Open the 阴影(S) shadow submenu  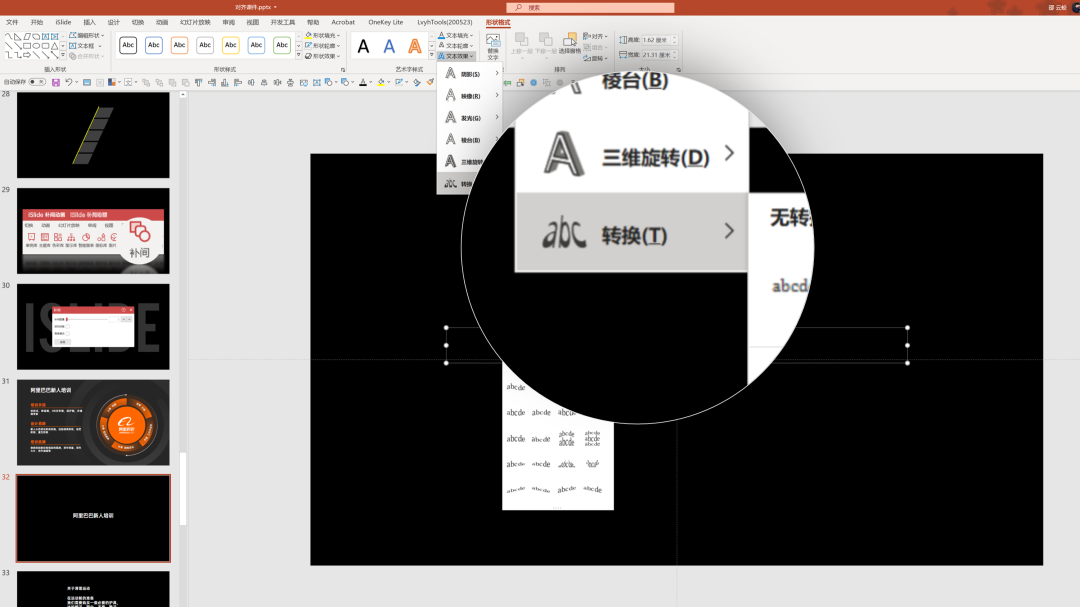coord(470,74)
